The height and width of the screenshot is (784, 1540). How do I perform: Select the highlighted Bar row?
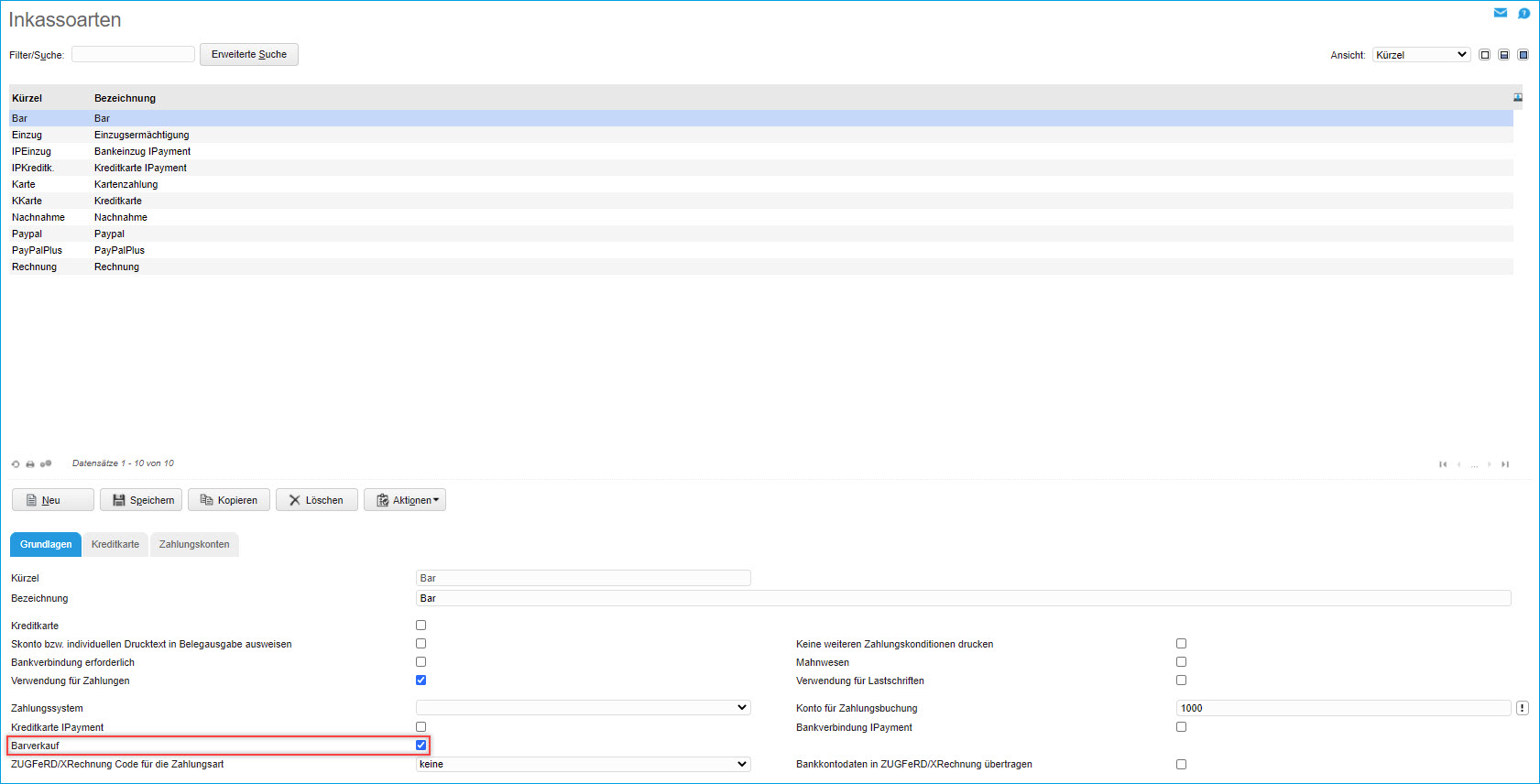761,118
